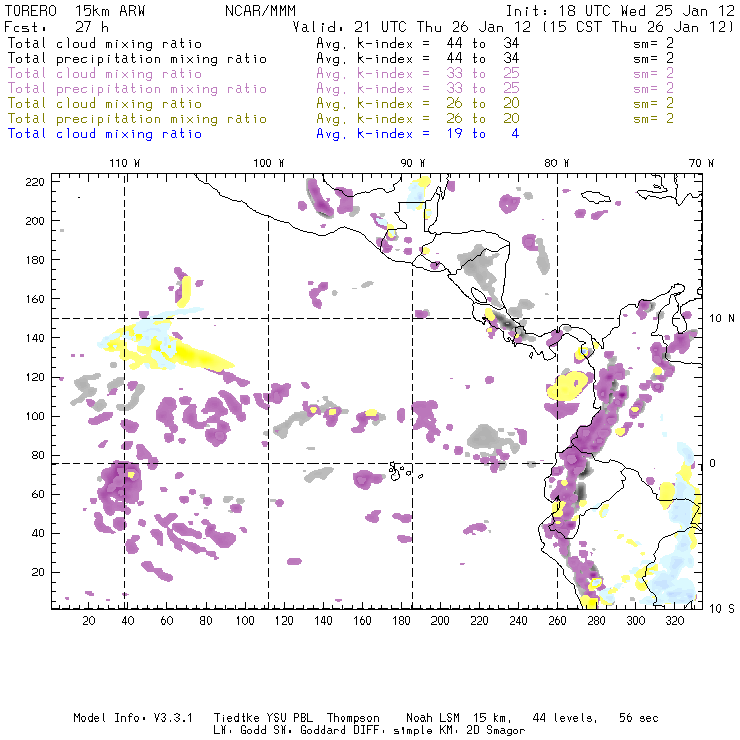Click "44 to 34" k-index of black cloud row

[483, 43]
